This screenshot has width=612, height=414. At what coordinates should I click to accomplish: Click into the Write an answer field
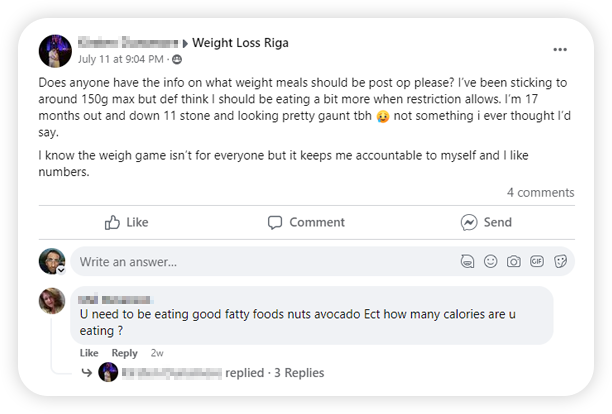(x=250, y=262)
